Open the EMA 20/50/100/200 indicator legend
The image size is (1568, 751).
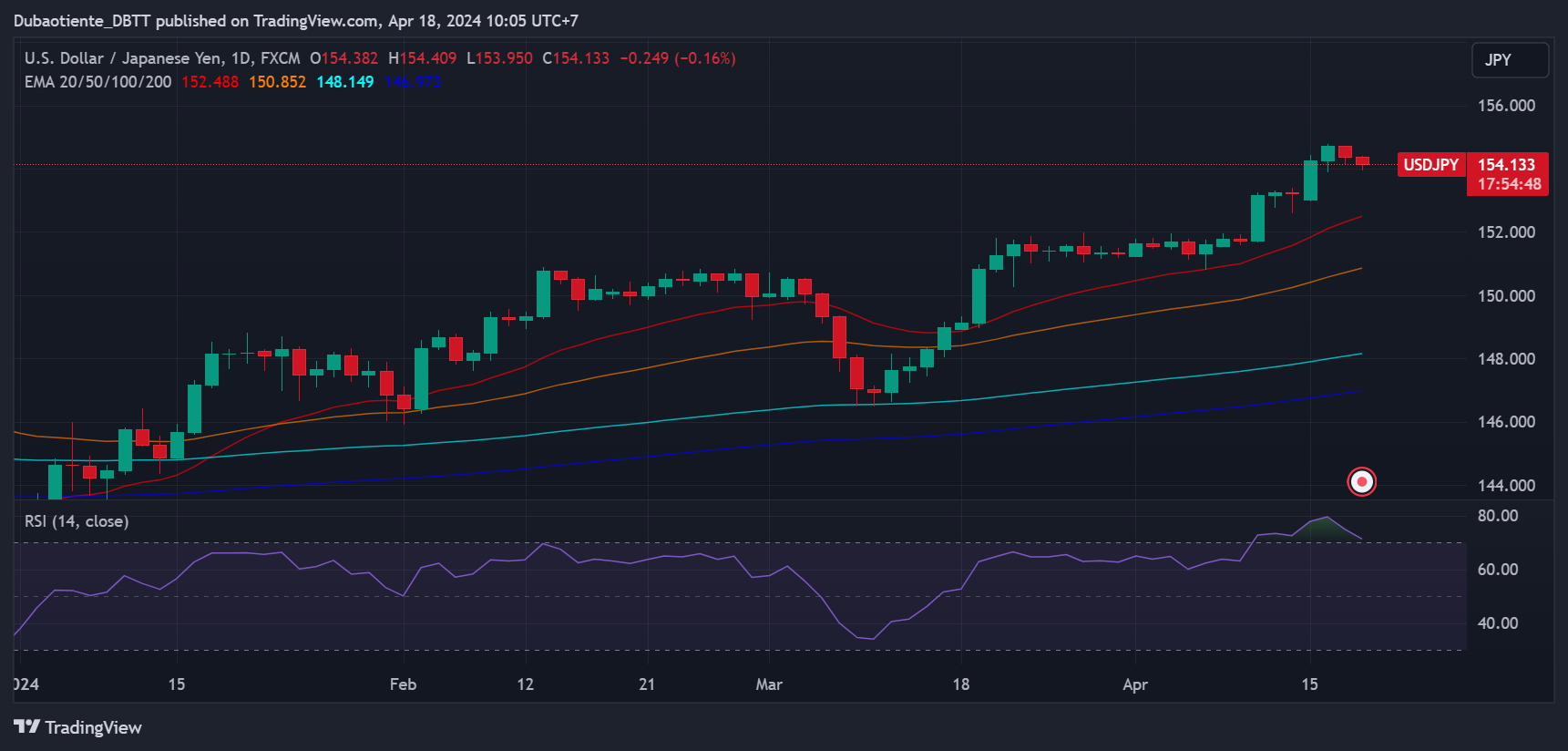click(x=97, y=82)
